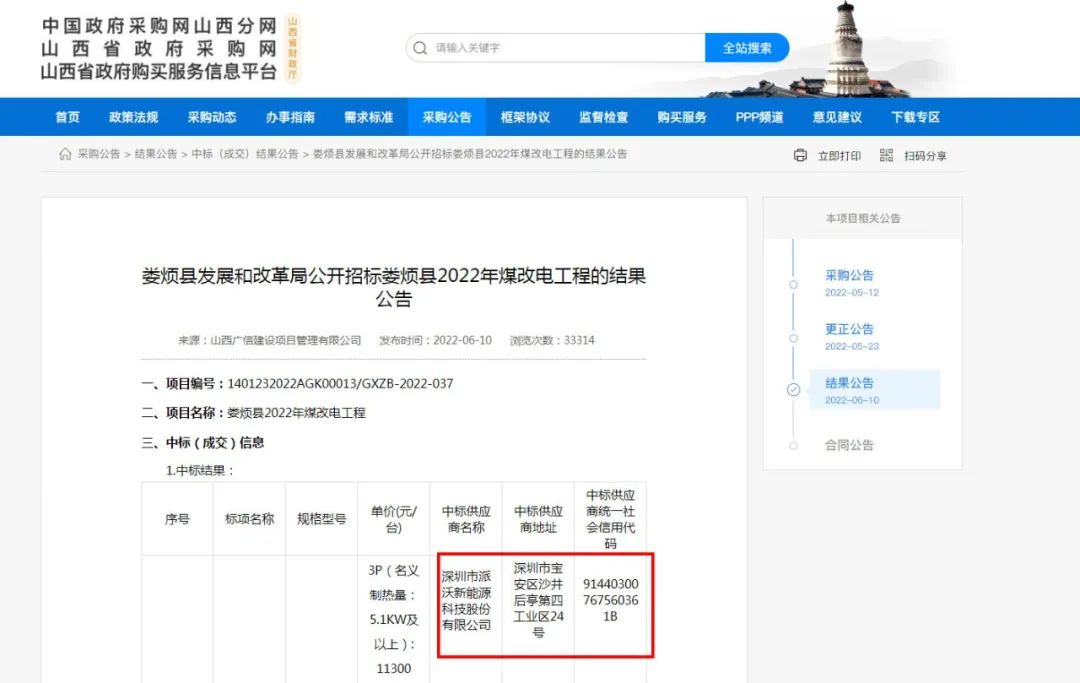Open the 合同公告 link in sidebar

[849, 445]
